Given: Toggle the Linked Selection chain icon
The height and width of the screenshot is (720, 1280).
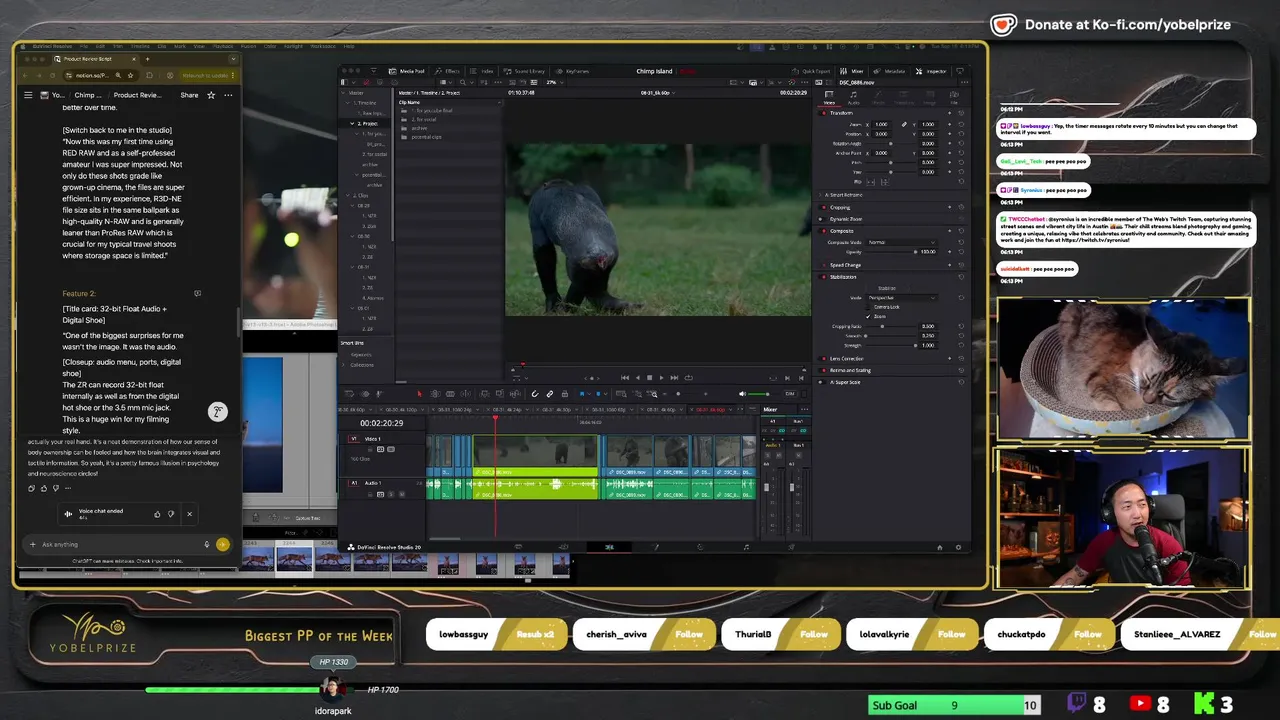Looking at the screenshot, I should pos(549,394).
